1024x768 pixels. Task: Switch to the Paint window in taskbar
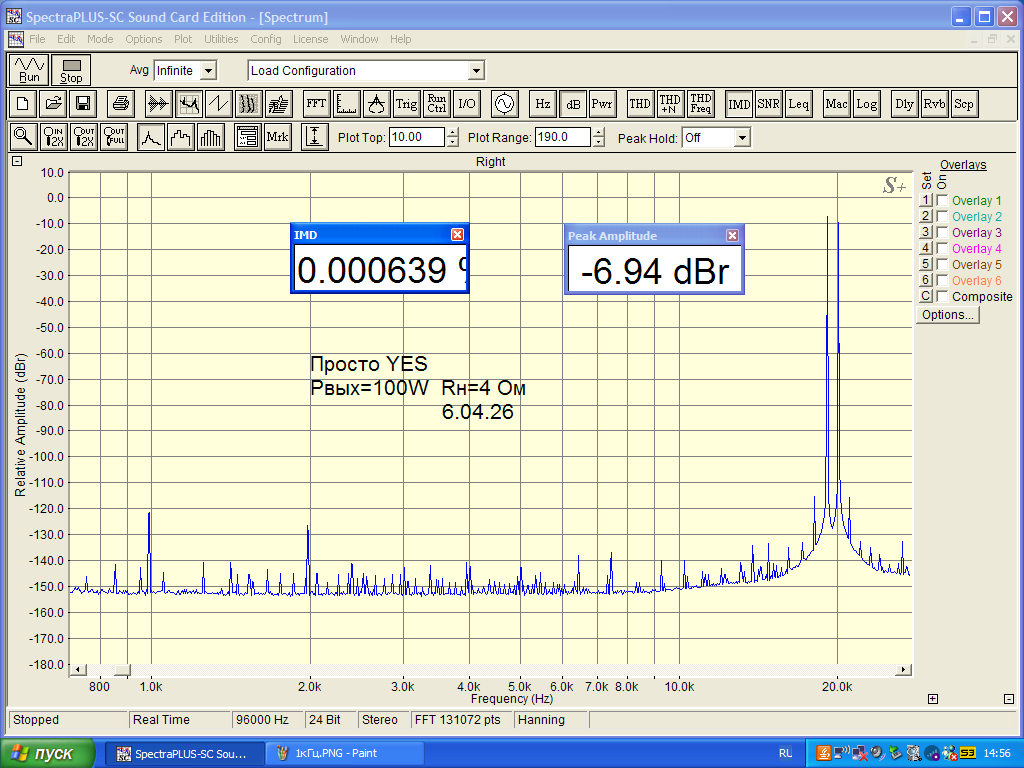[x=345, y=753]
